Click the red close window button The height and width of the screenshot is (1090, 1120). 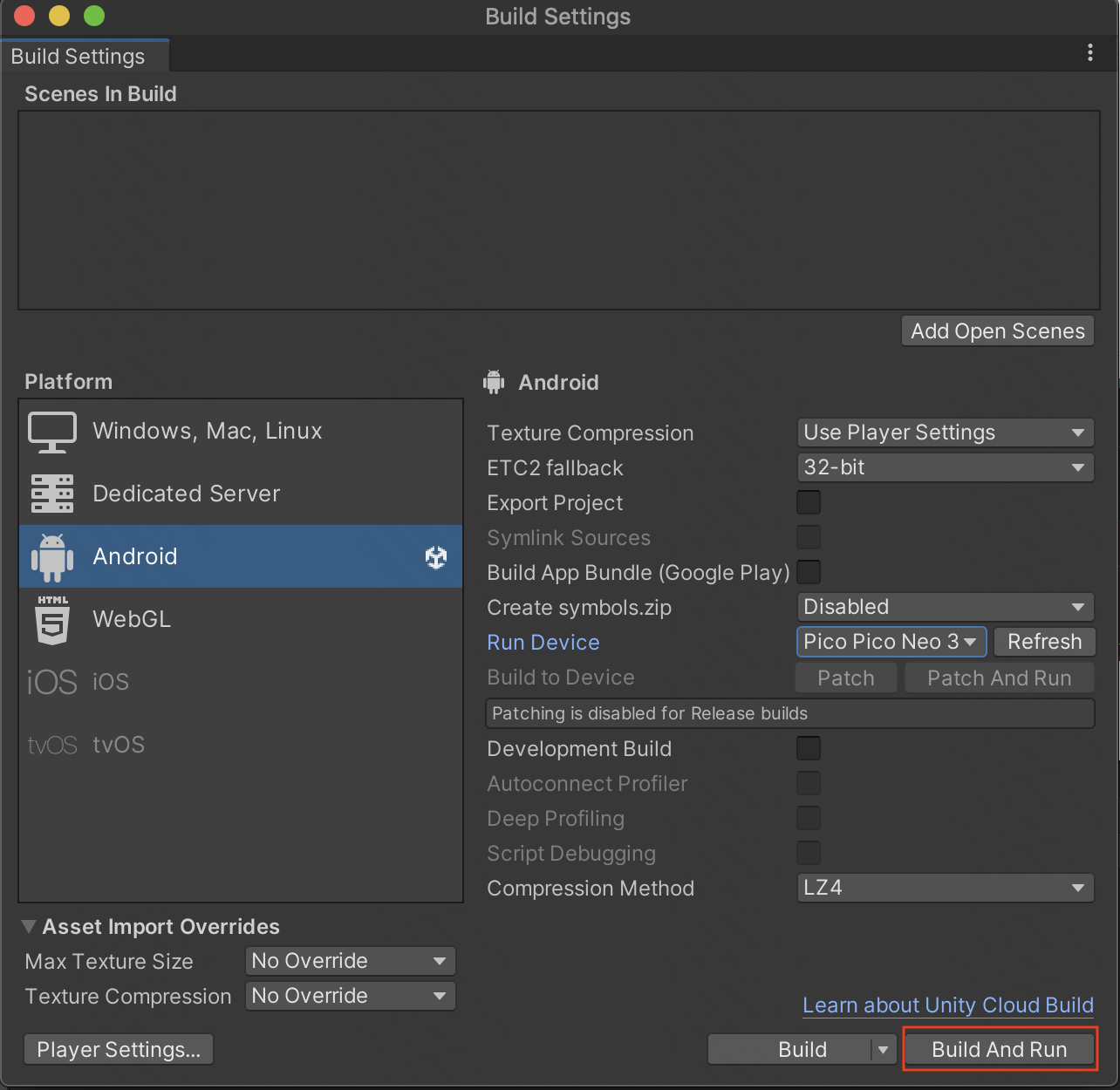pyautogui.click(x=24, y=16)
